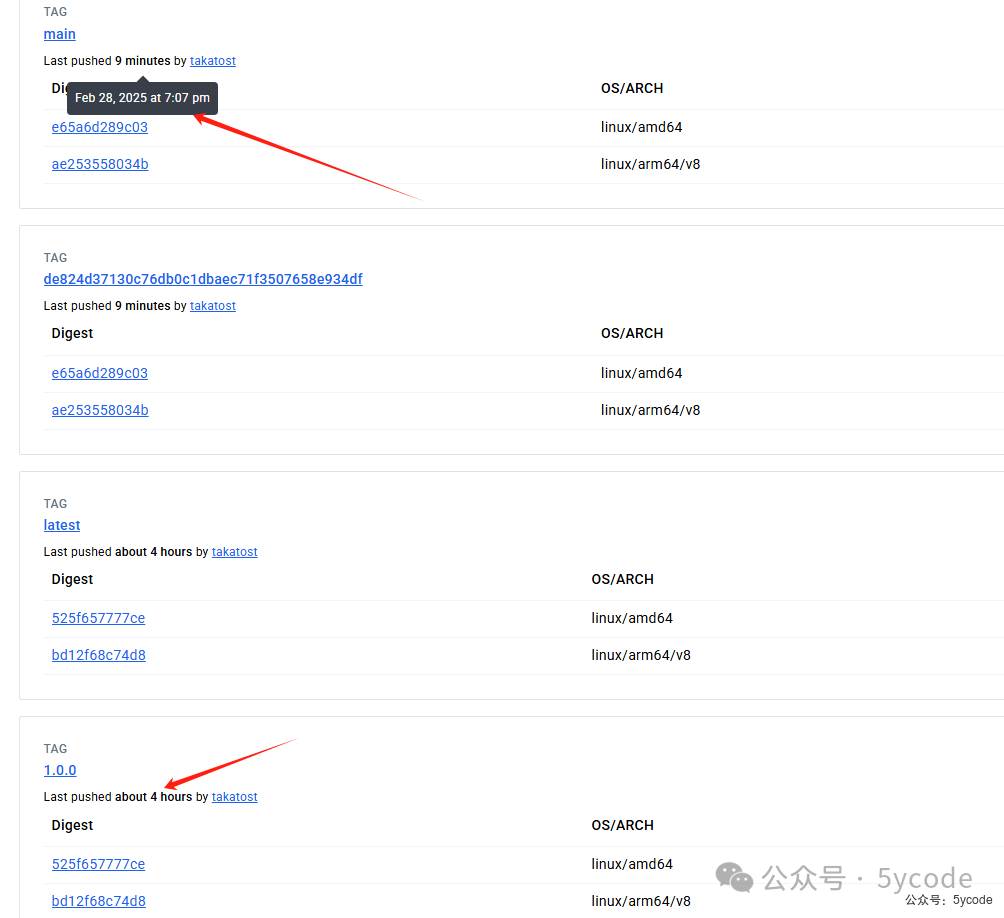Open the de824d37130c76db0c1dbaec71f3507658e934df tag link
Viewport: 1004px width, 918px height.
pos(203,279)
